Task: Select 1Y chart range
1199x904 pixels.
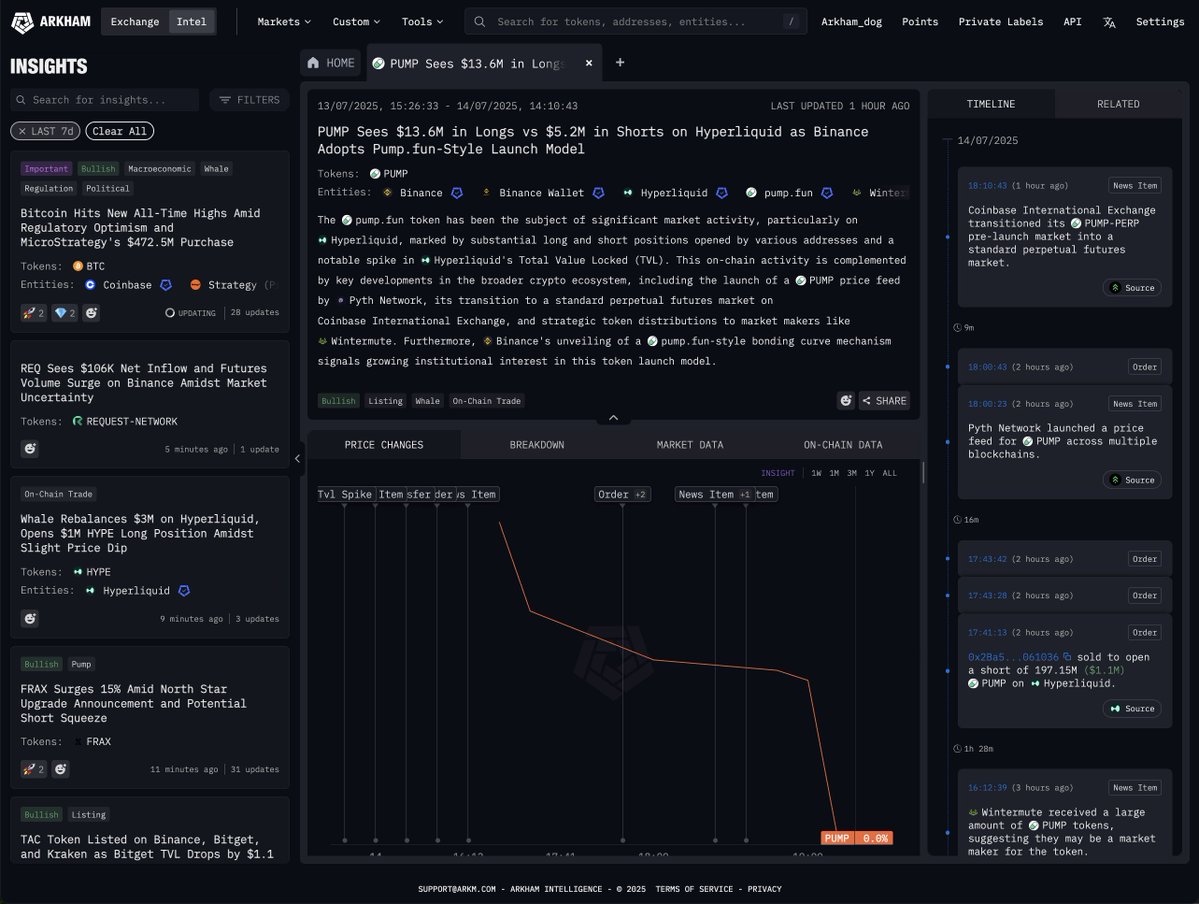Action: 869,473
